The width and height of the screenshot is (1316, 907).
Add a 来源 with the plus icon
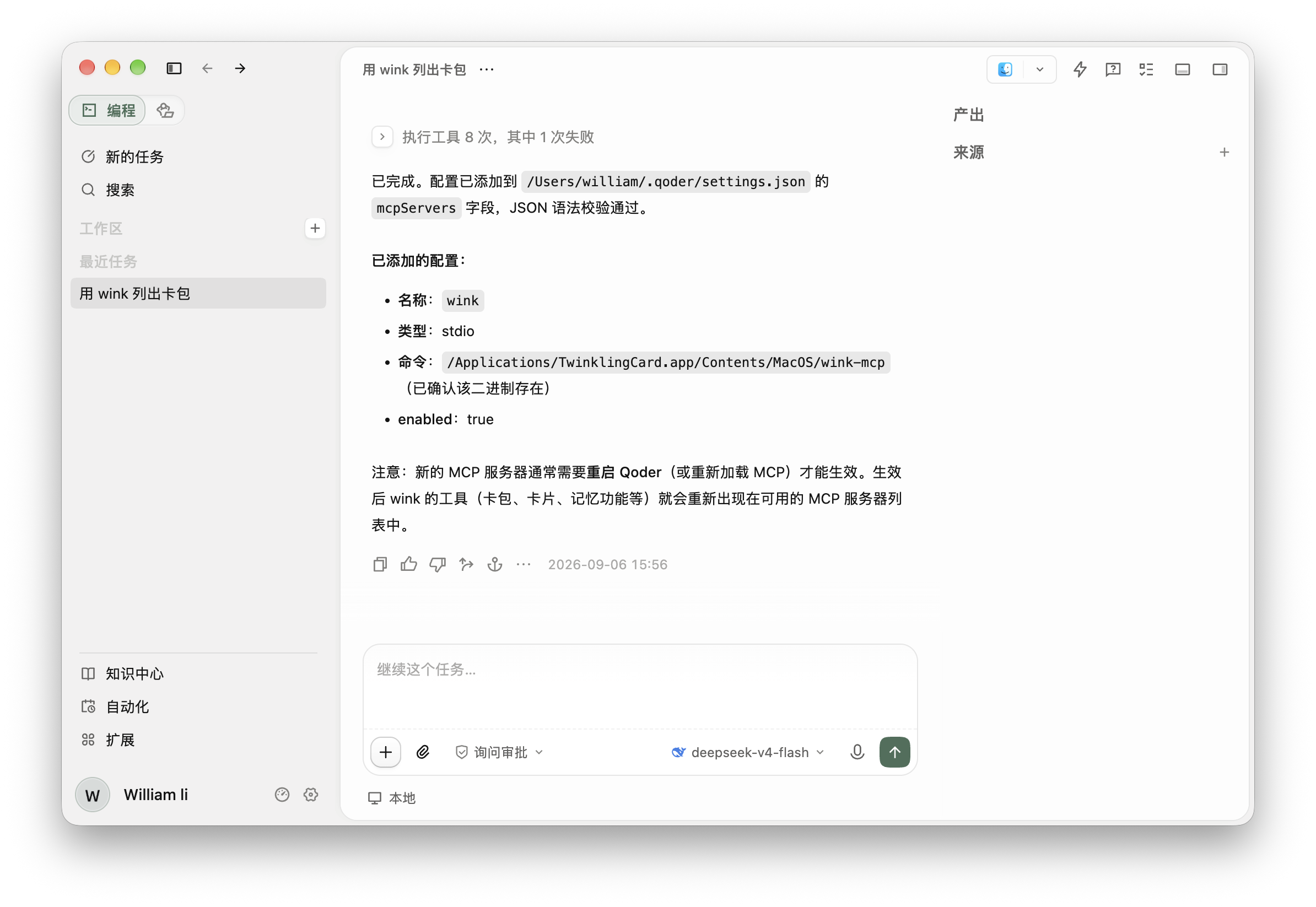click(x=1225, y=152)
